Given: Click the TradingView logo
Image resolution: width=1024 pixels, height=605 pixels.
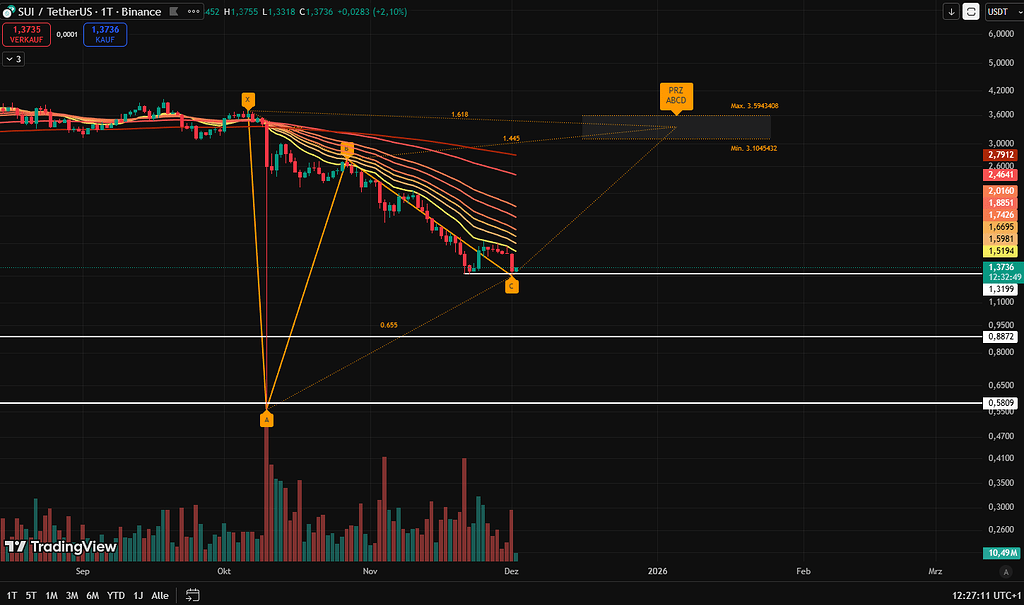Looking at the screenshot, I should click(61, 547).
